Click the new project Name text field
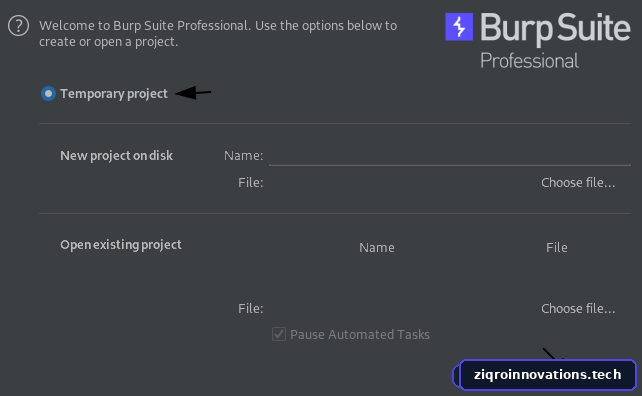 click(450, 156)
